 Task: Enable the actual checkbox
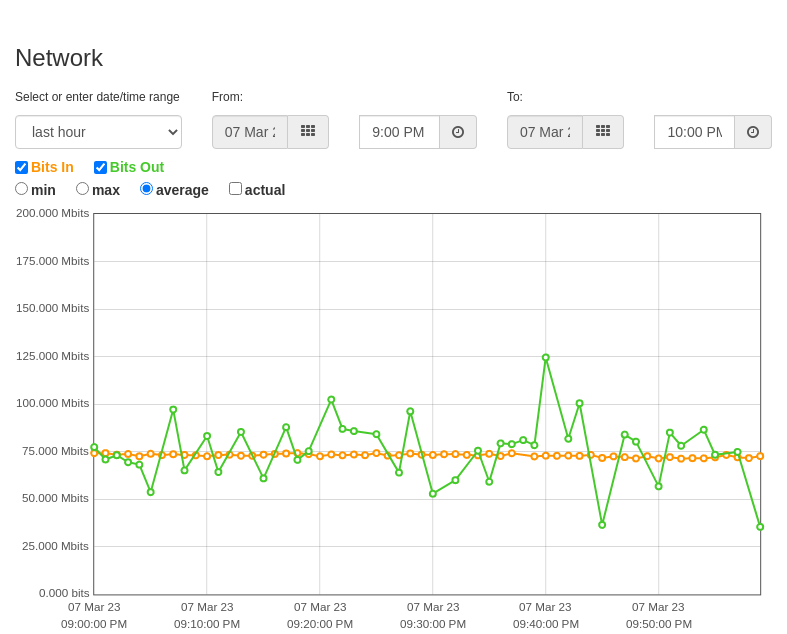(235, 189)
